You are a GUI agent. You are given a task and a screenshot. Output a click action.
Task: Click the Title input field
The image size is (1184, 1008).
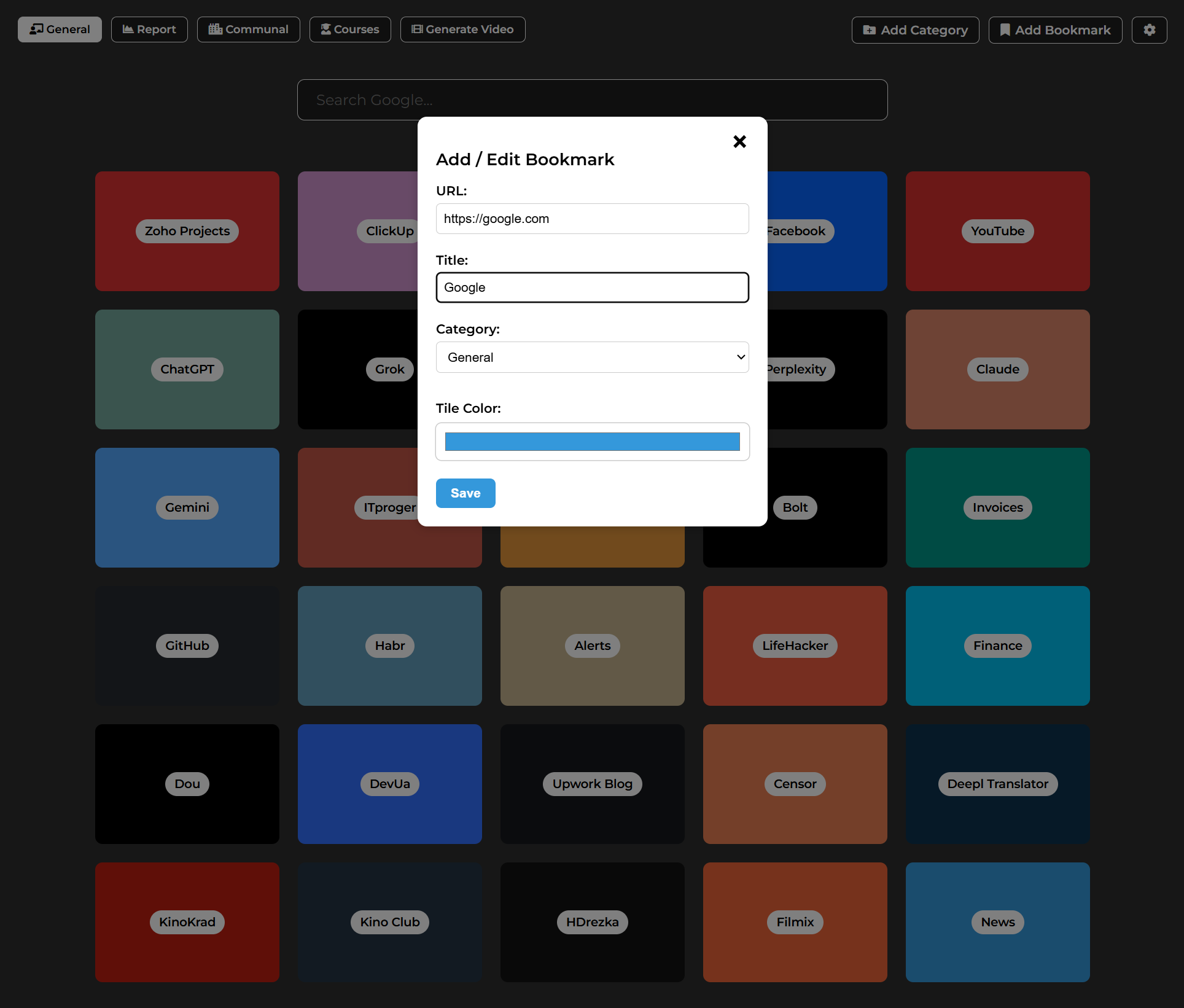click(x=592, y=287)
